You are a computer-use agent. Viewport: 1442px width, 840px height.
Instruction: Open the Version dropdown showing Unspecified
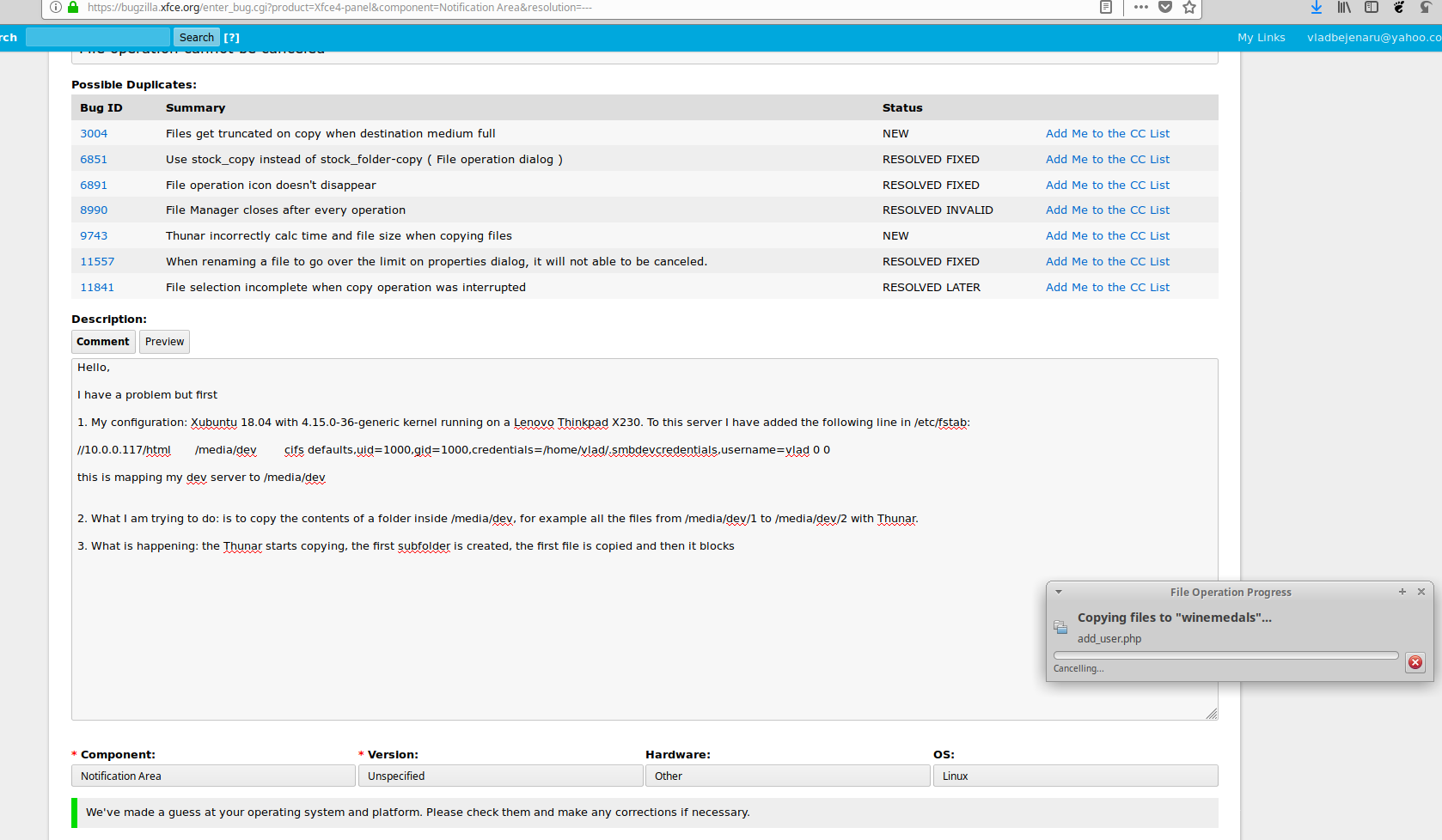coord(500,776)
